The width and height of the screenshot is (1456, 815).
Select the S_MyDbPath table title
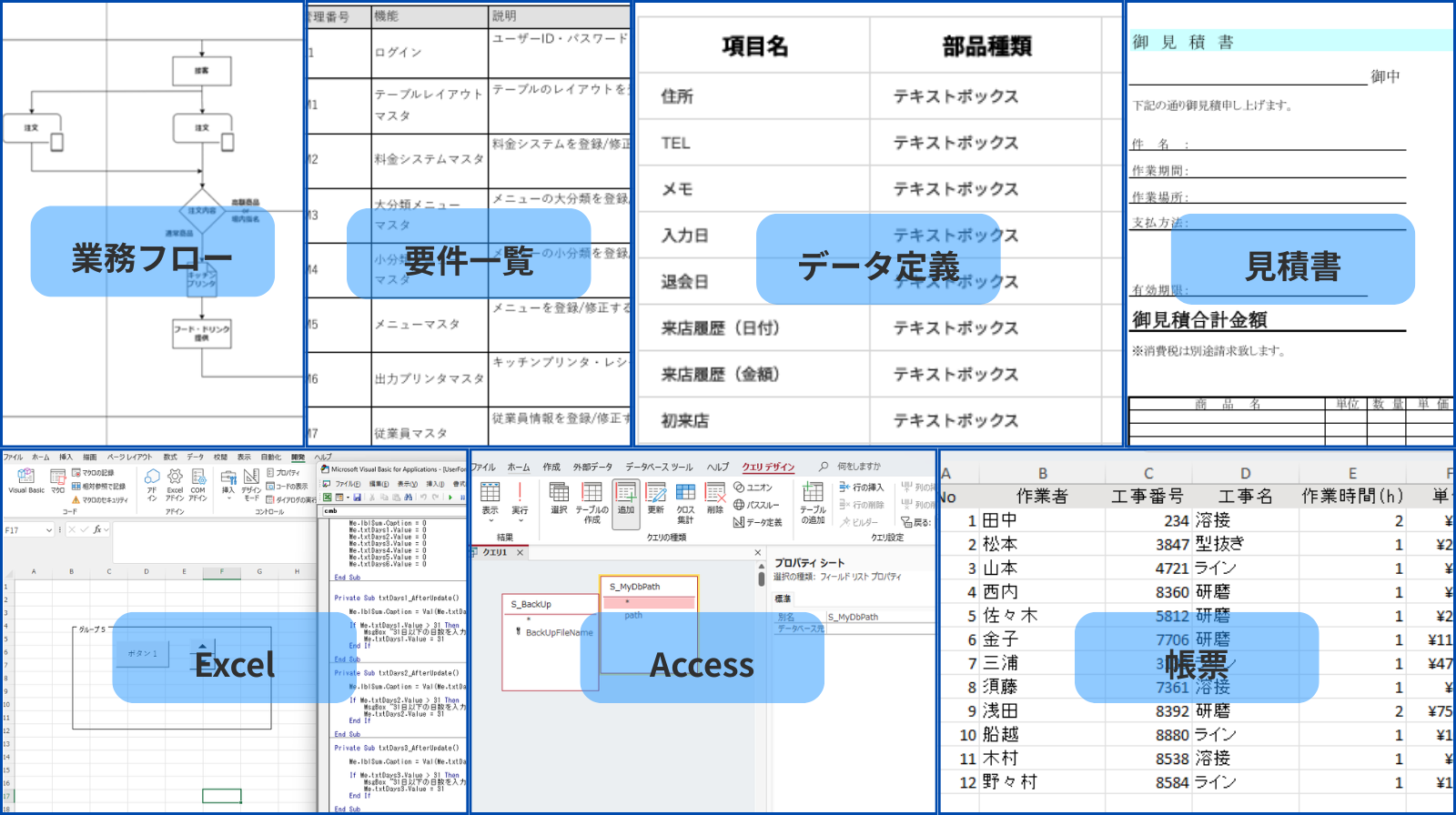pos(635,587)
